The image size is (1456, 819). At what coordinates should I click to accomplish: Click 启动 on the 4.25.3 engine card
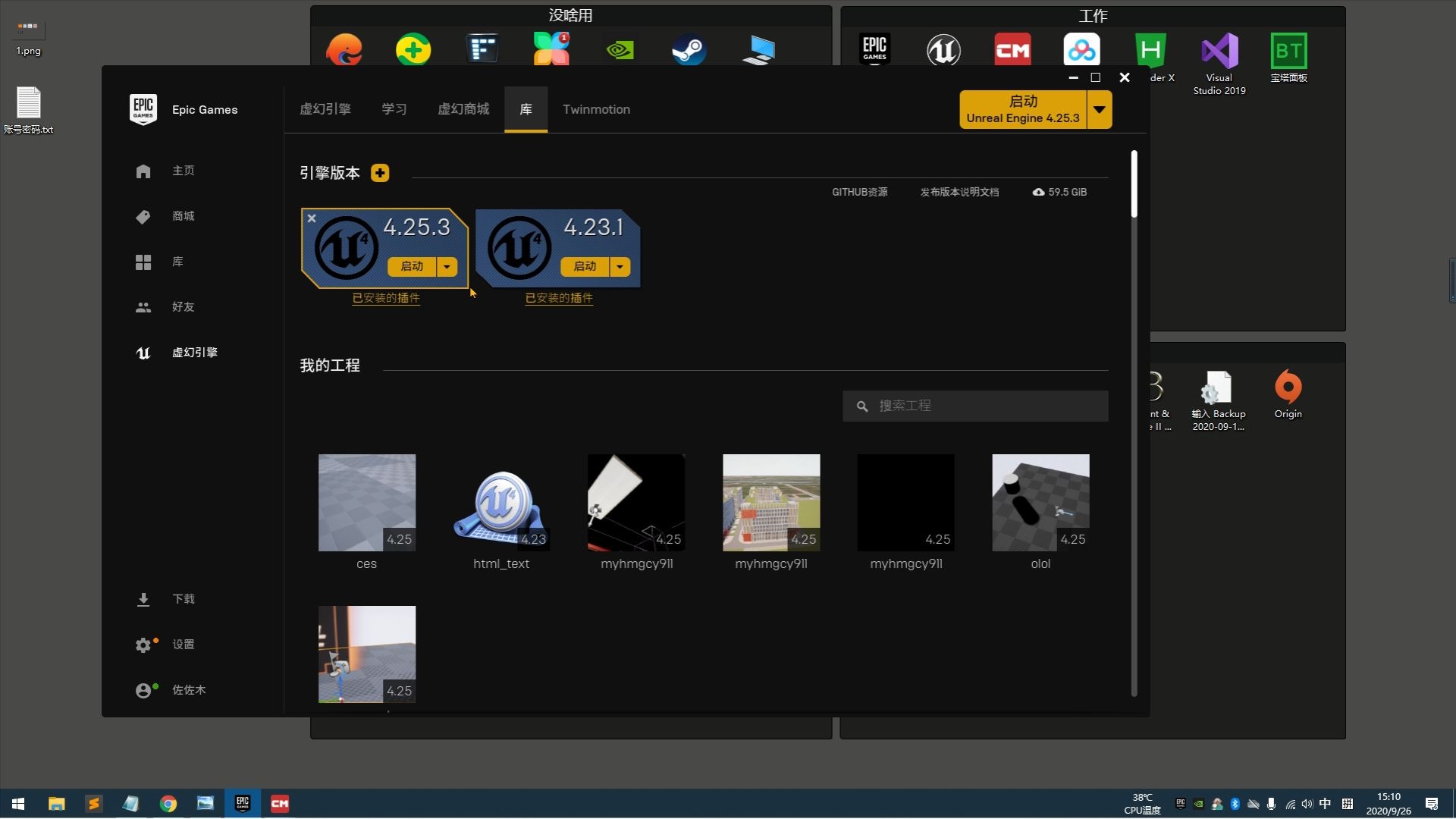[x=412, y=266]
